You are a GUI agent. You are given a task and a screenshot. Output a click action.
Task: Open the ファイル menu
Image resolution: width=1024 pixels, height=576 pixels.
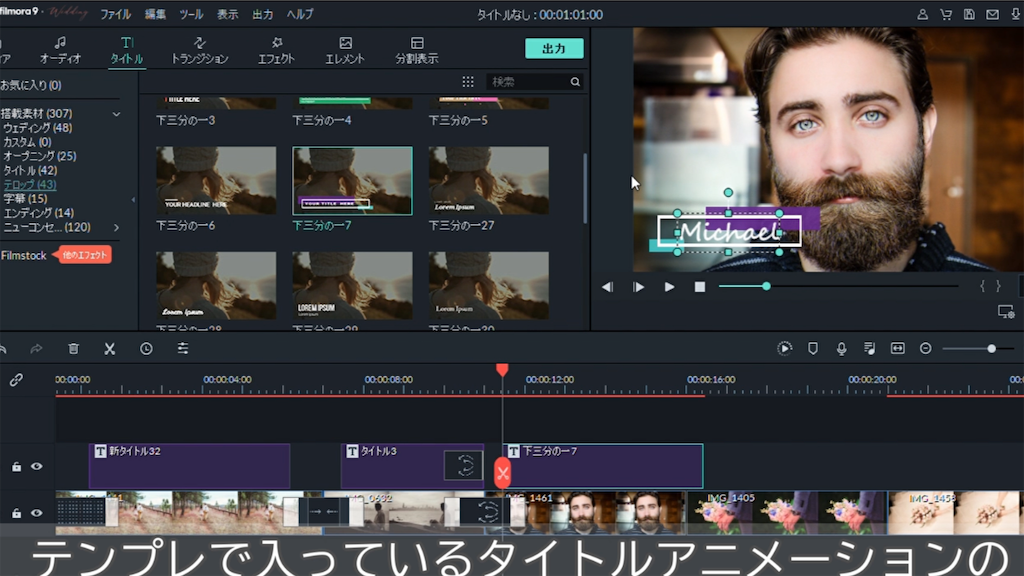[x=115, y=14]
